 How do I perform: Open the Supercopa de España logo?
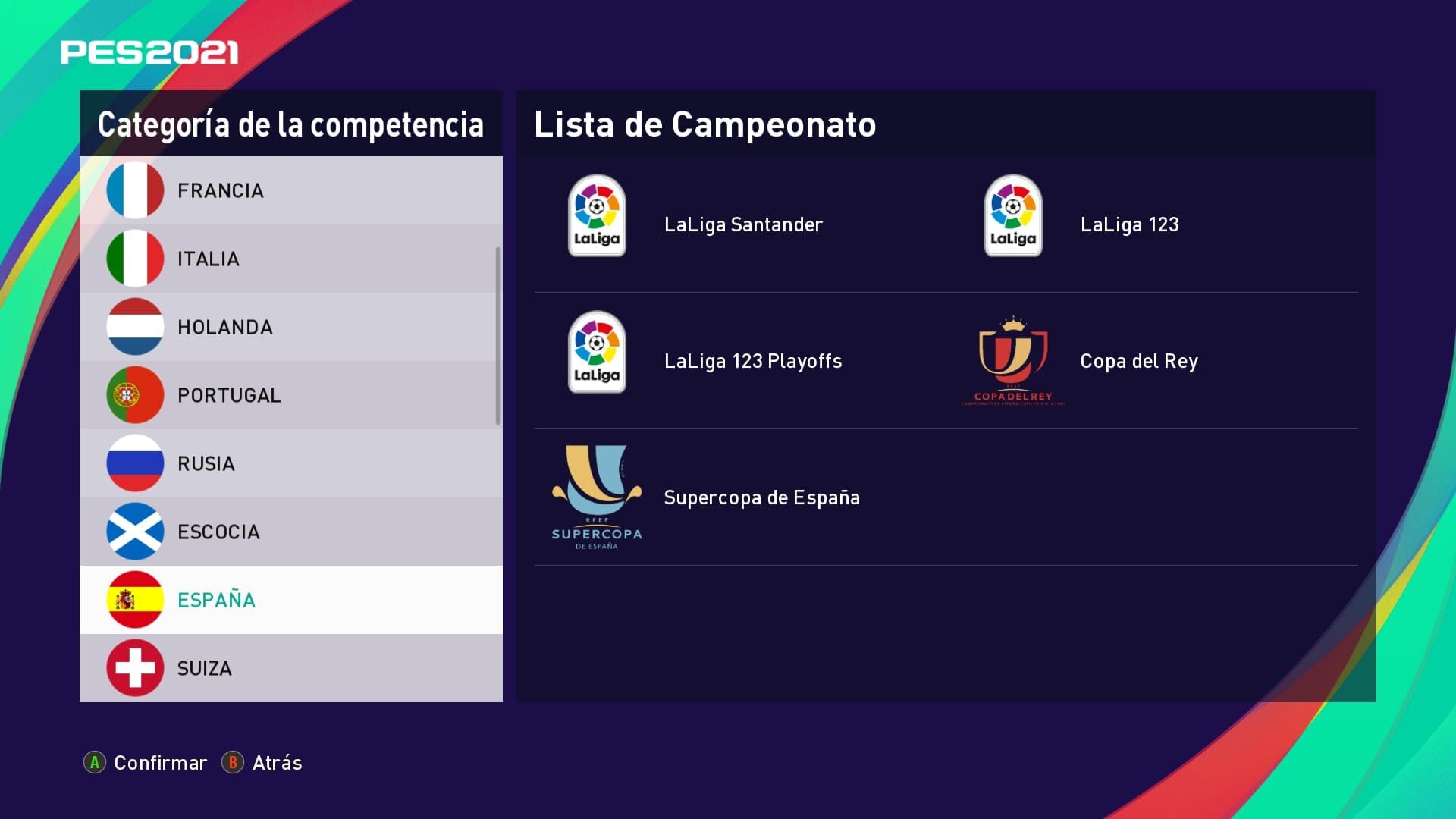pos(597,497)
